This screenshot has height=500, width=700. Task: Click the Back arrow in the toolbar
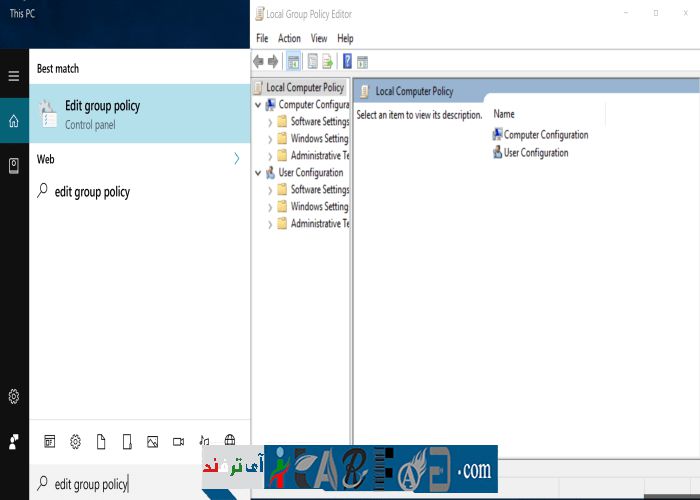(259, 62)
